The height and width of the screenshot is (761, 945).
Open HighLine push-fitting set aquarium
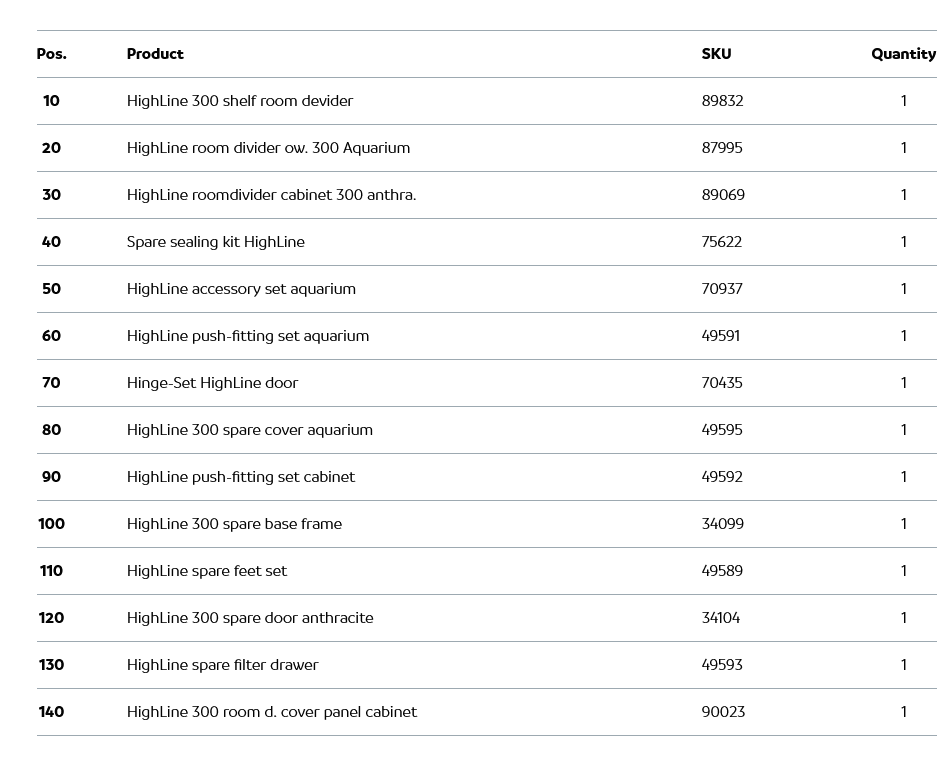click(248, 336)
